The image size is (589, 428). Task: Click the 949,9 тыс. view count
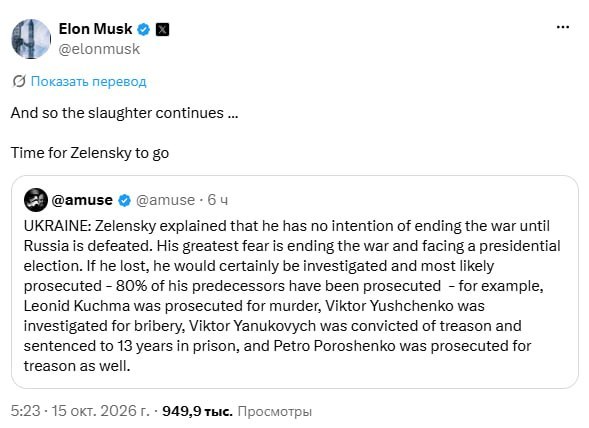pos(197,411)
